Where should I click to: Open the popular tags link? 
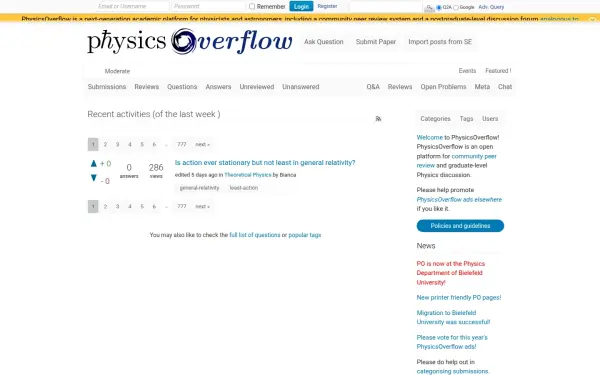[x=305, y=235]
